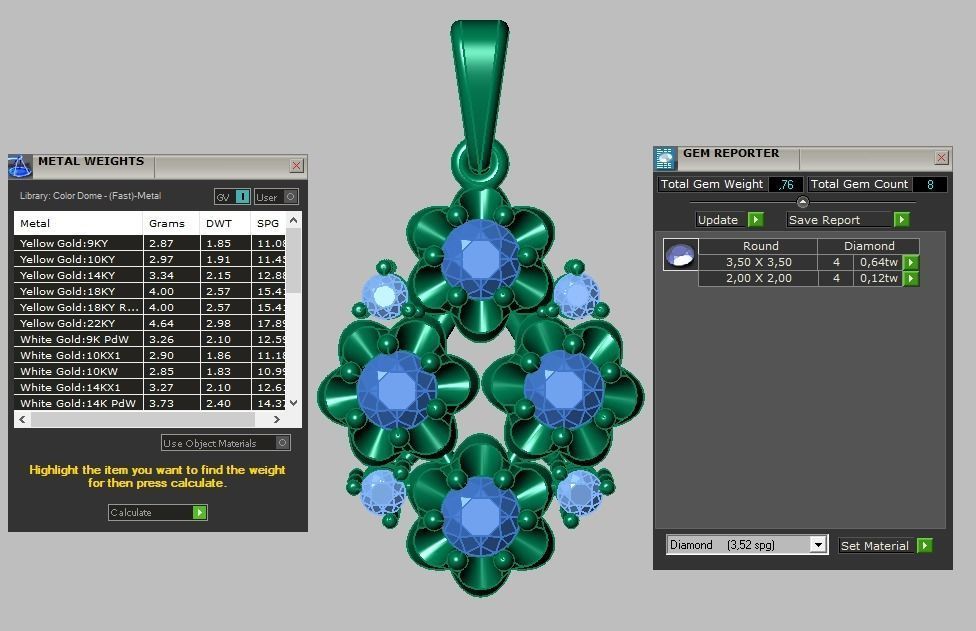Select the Yellow Gold:18KY R... row
Image resolution: width=976 pixels, height=631 pixels.
pyautogui.click(x=149, y=307)
